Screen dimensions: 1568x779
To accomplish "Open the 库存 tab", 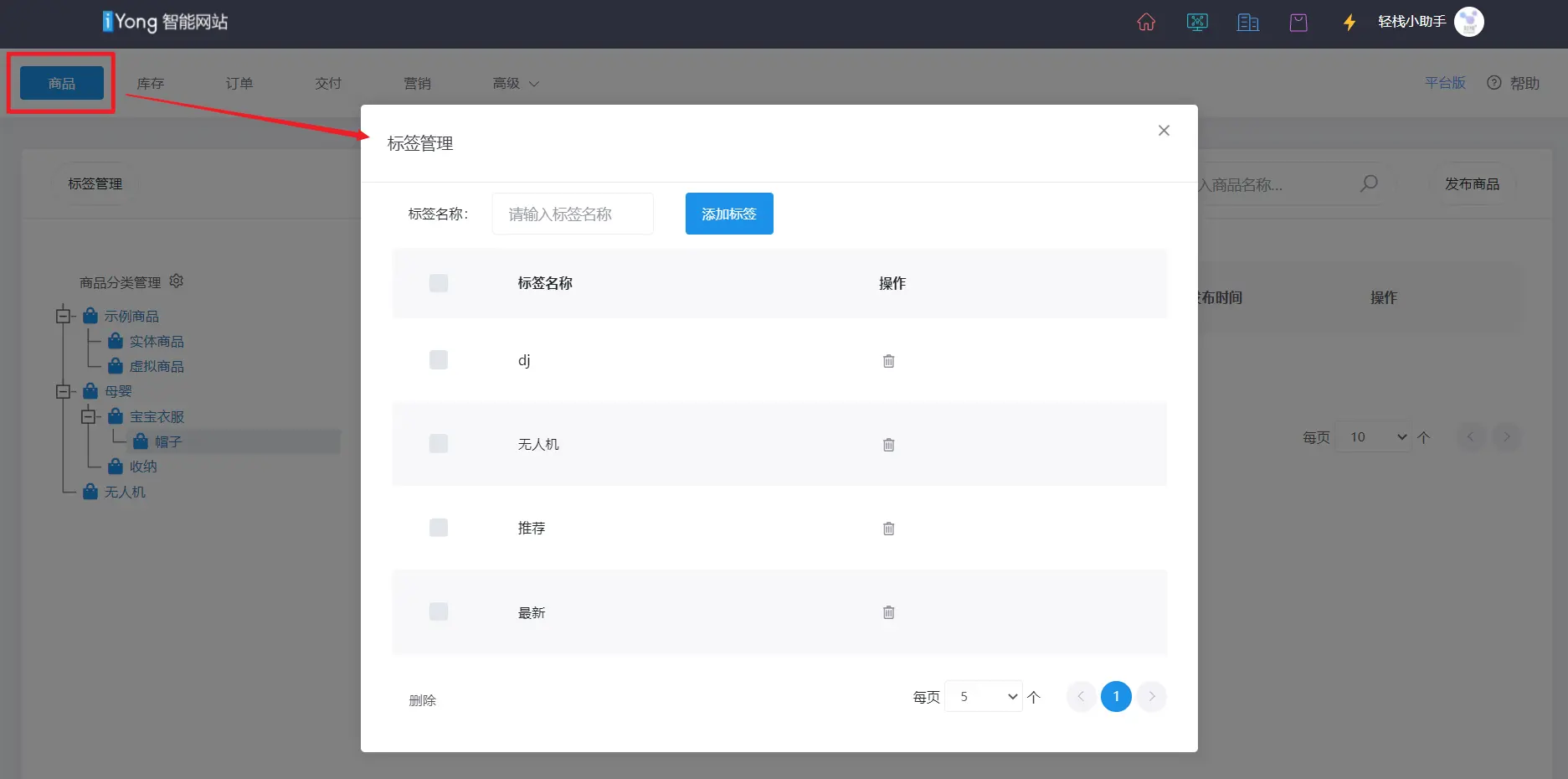I will [x=151, y=84].
